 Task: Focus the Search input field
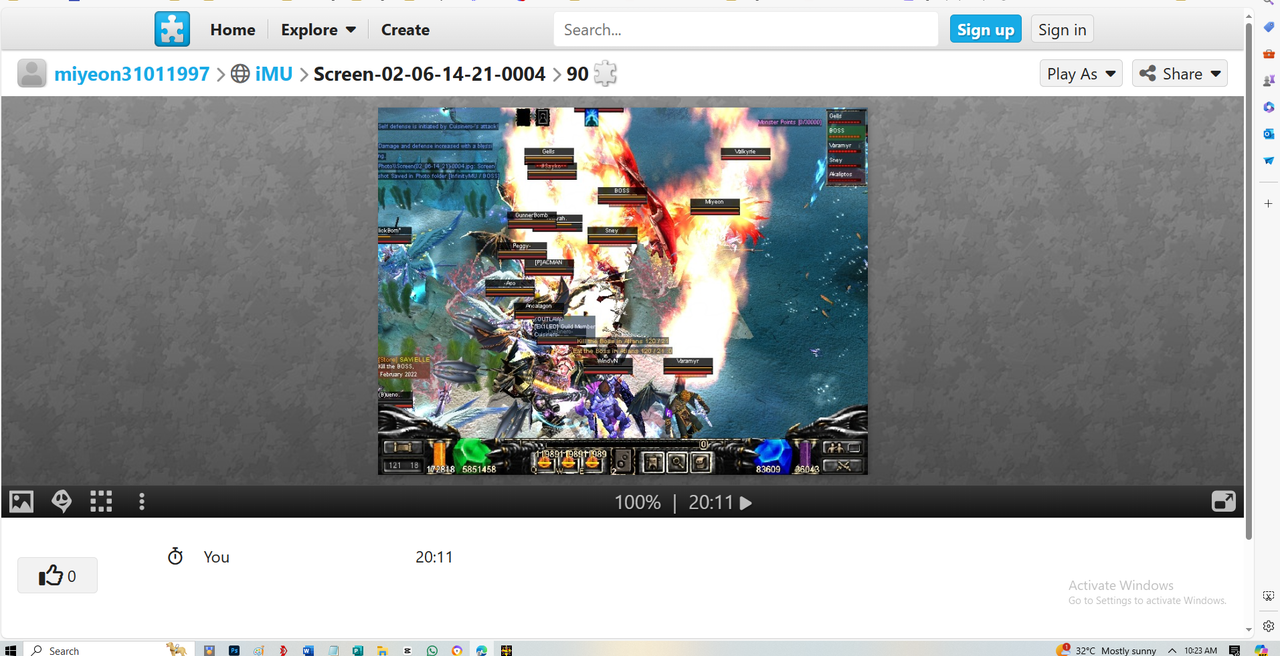point(746,30)
